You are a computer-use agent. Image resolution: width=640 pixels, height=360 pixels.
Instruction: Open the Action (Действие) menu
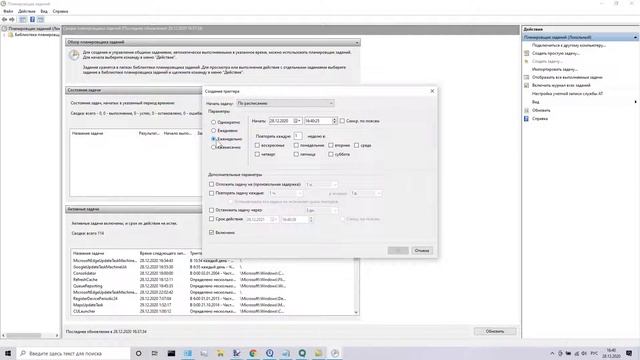(27, 11)
